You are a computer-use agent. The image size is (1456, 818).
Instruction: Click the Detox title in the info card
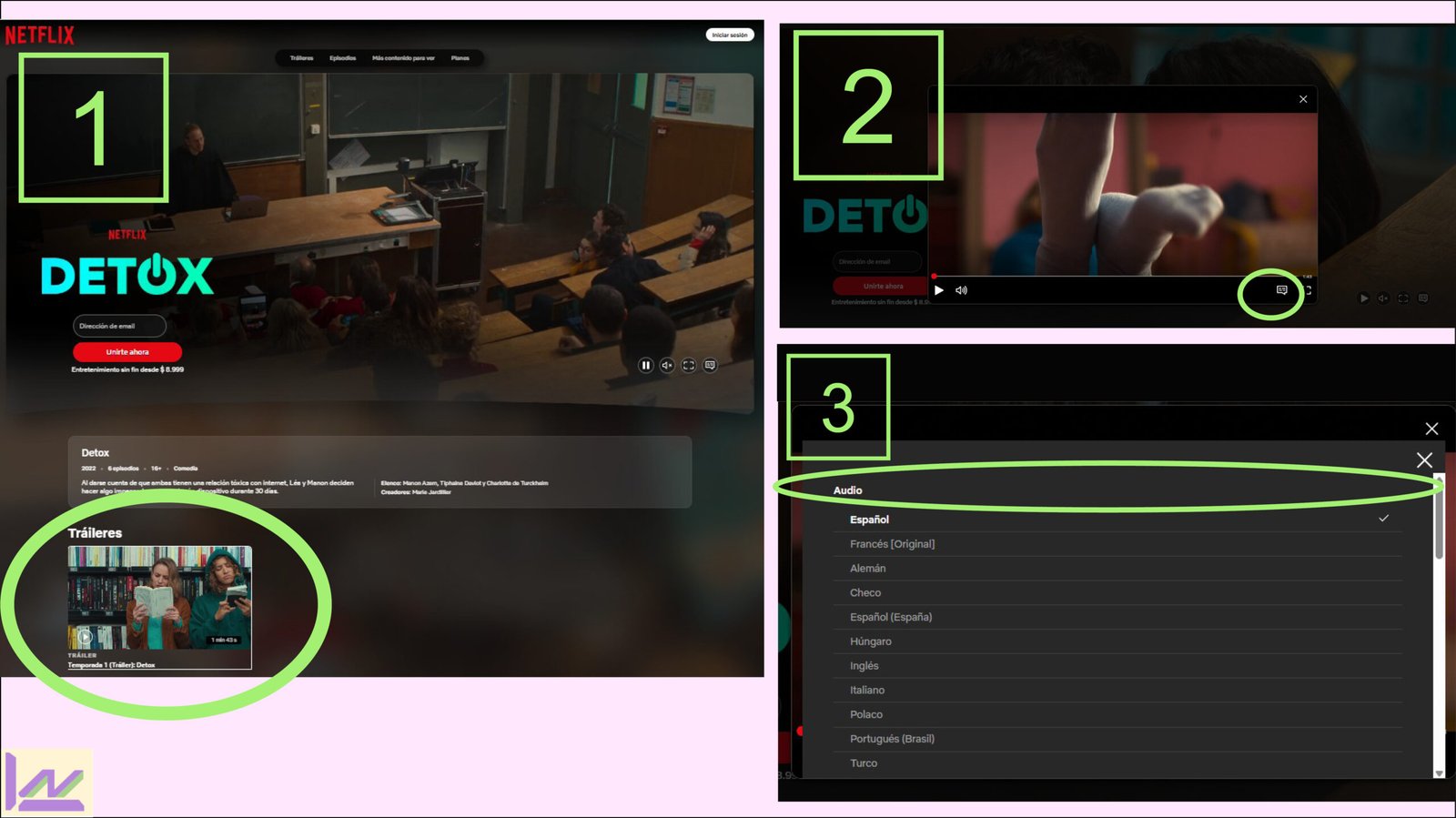point(96,453)
